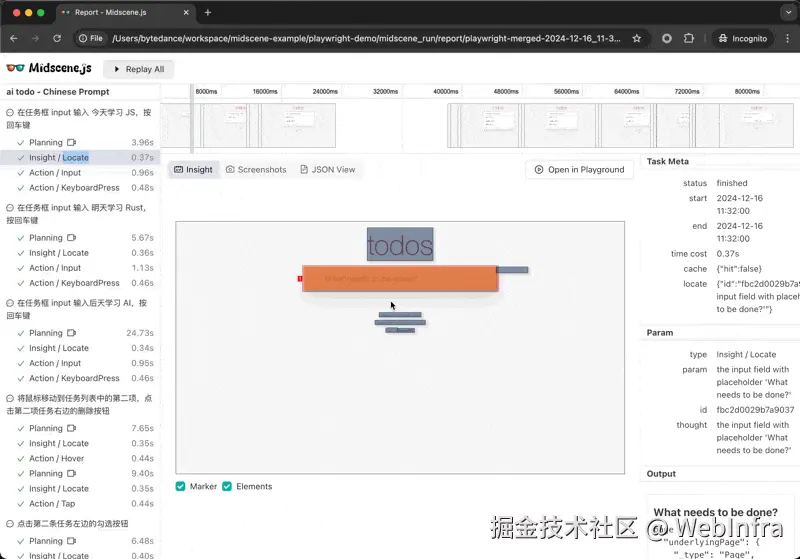800x559 pixels.
Task: Open the browser three-dot menu
Action: (787, 38)
